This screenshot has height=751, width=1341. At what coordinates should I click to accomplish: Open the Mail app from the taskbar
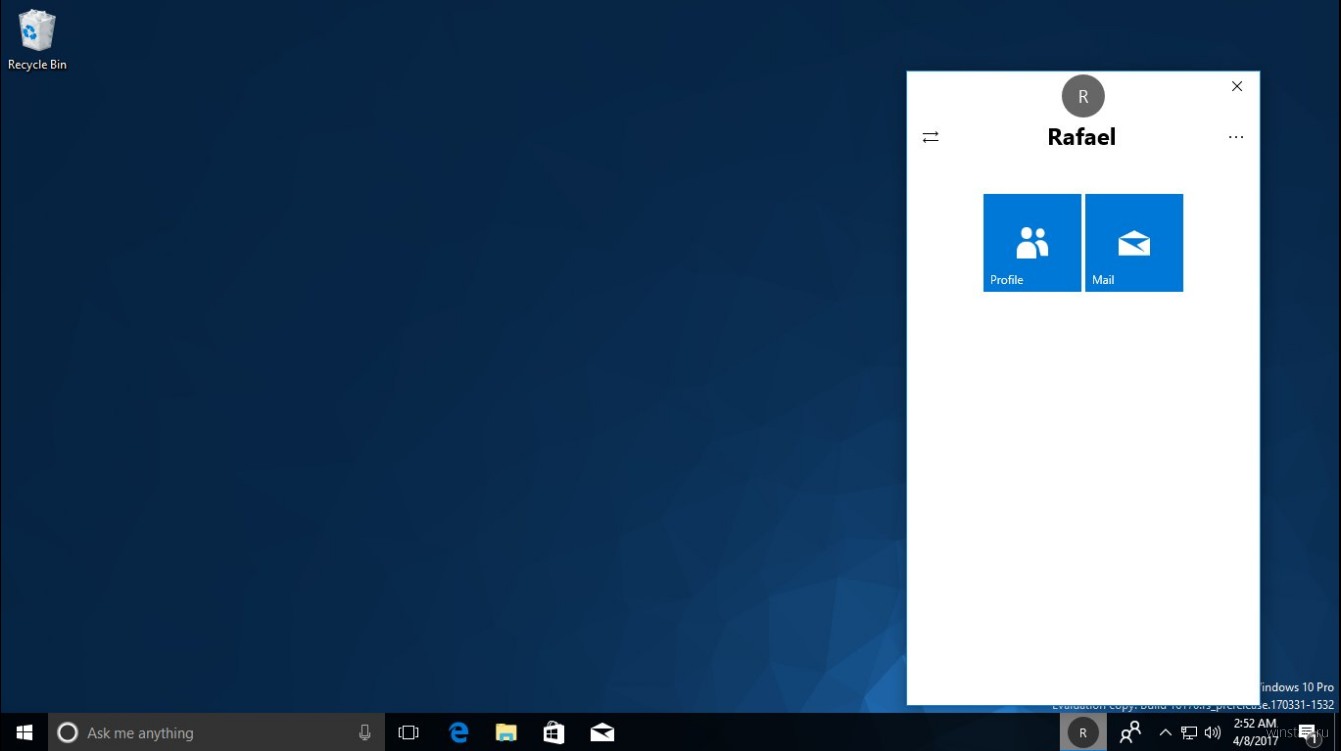pos(602,733)
